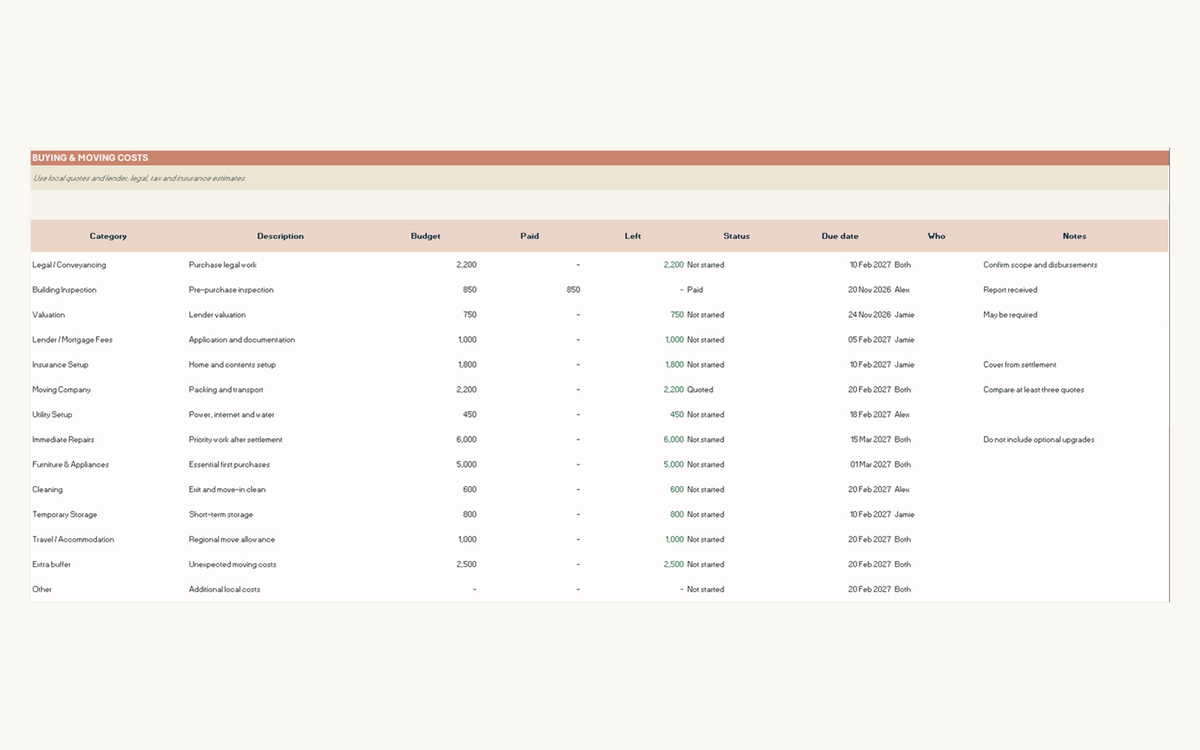Select the Who column header
This screenshot has width=1200, height=750.
click(936, 236)
